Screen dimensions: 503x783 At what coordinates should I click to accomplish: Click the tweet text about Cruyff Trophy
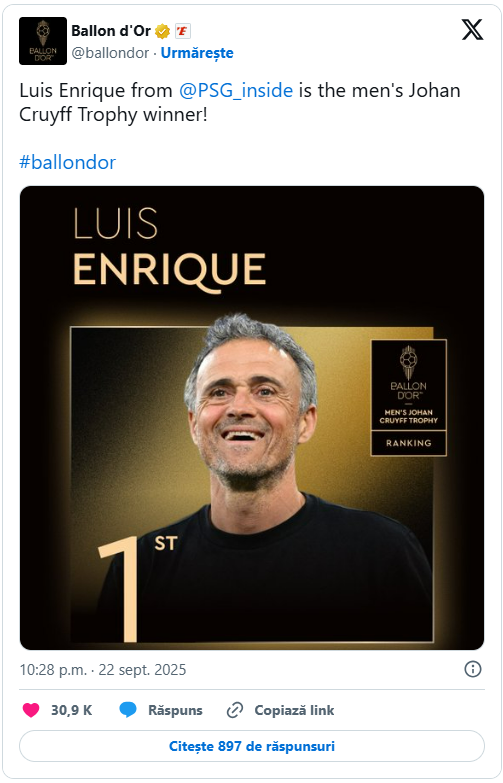tap(240, 102)
